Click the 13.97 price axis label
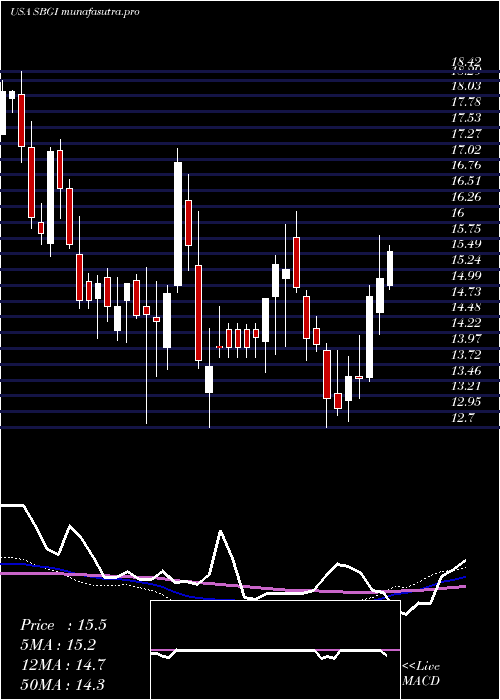This screenshot has height=700, width=500. click(x=466, y=339)
